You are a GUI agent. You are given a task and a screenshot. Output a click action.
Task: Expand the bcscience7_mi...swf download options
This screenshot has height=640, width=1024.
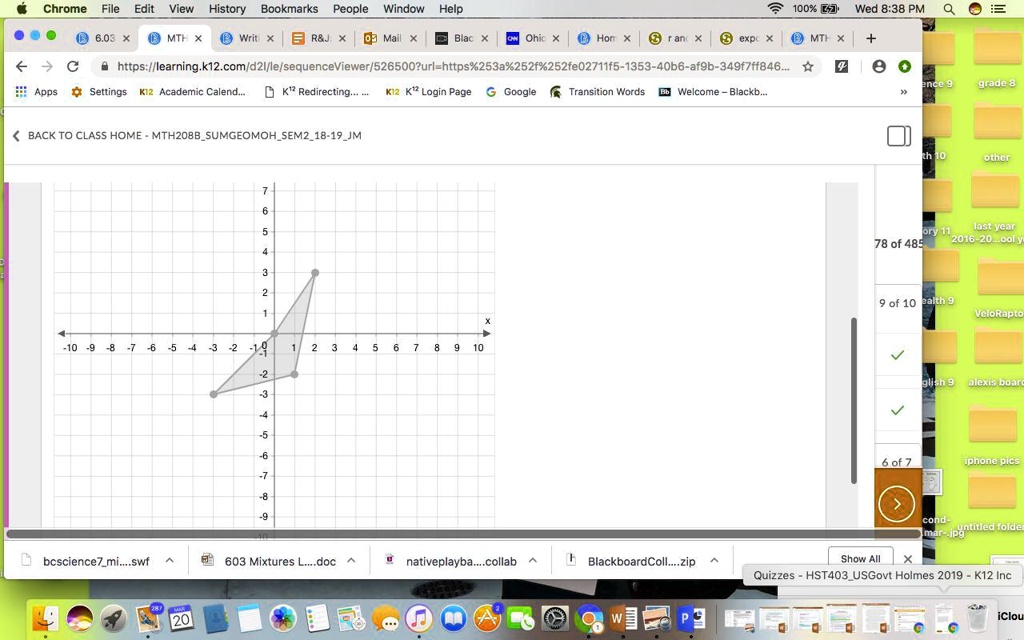(x=170, y=561)
